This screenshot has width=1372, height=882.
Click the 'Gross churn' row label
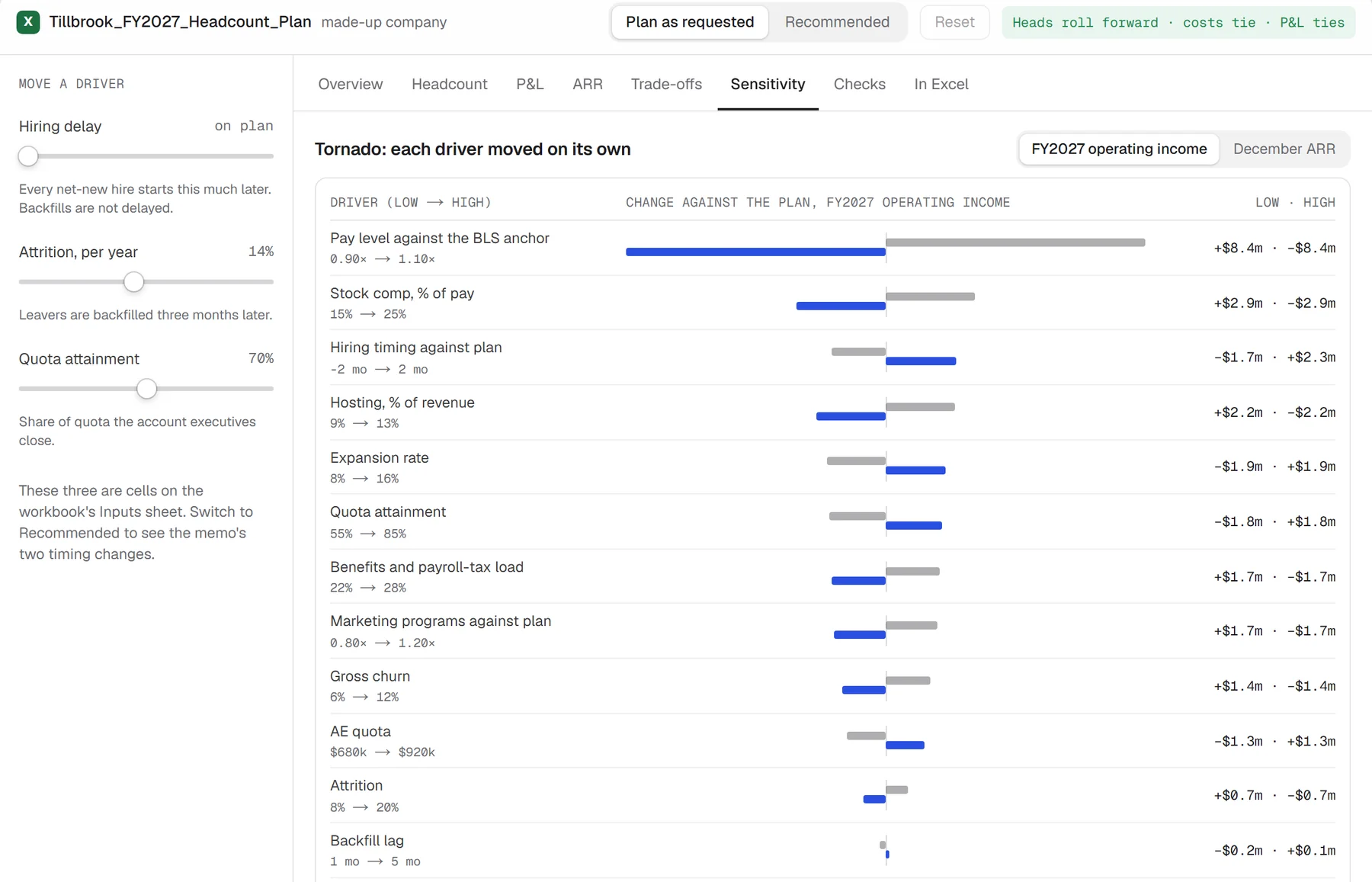pyautogui.click(x=370, y=676)
